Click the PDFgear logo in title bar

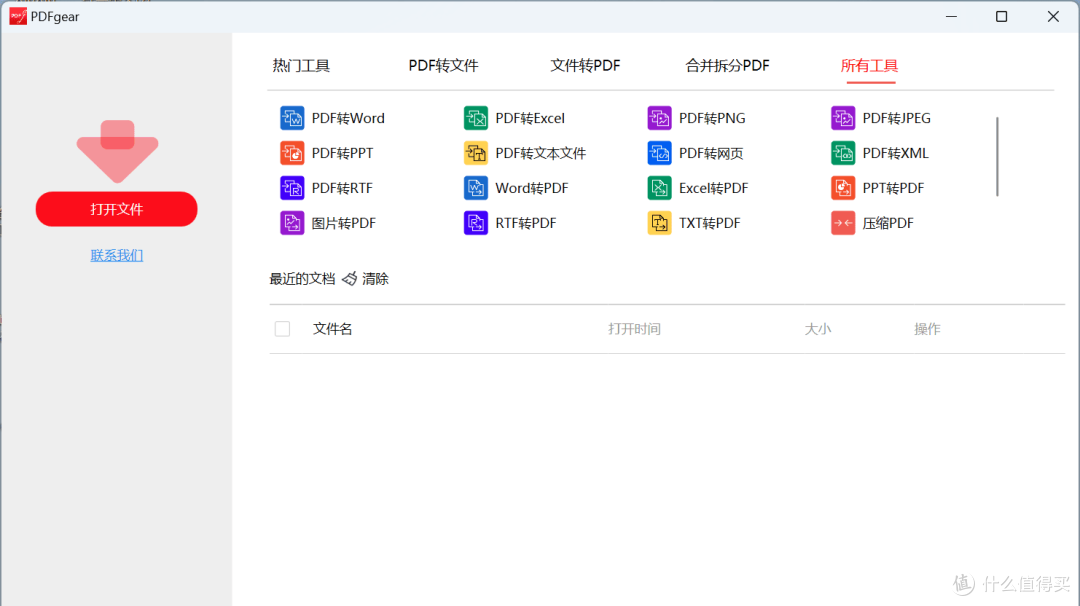pos(18,16)
